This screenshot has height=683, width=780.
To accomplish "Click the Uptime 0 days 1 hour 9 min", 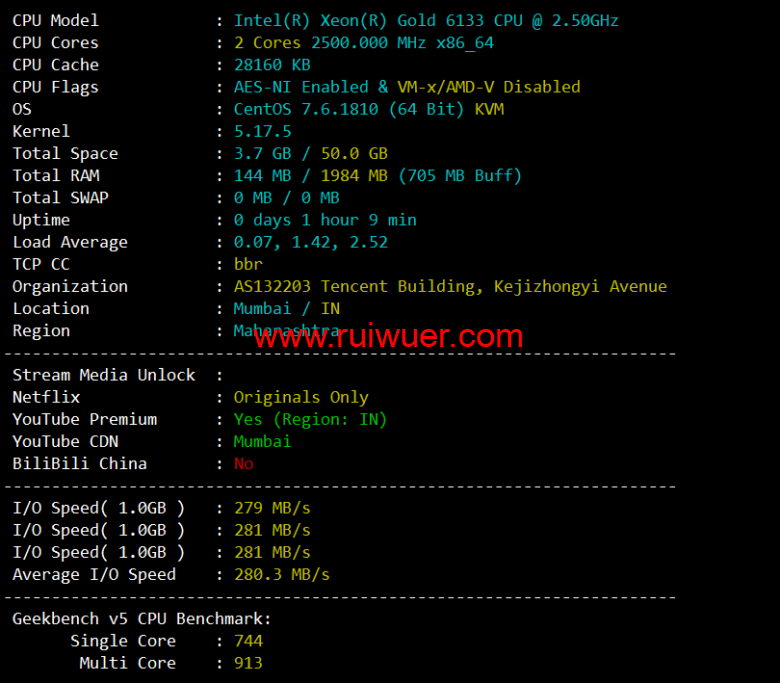I will 325,220.
